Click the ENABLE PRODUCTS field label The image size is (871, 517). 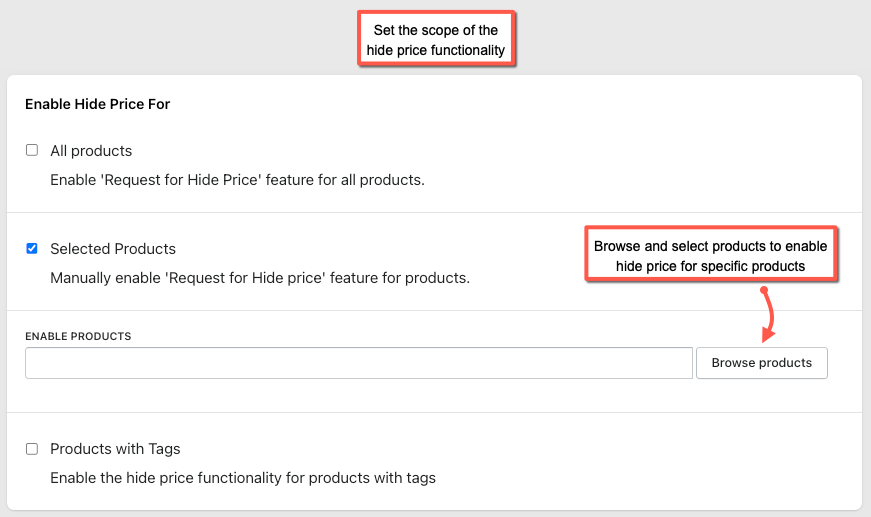point(78,336)
